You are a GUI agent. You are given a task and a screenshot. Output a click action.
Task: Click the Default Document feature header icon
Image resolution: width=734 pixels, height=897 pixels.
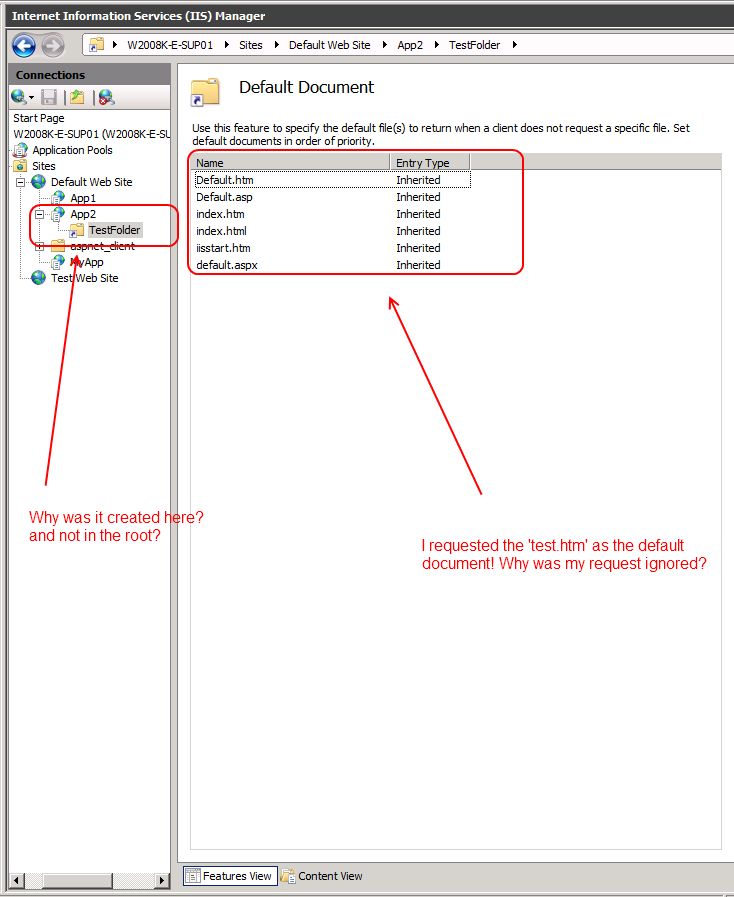coord(205,93)
